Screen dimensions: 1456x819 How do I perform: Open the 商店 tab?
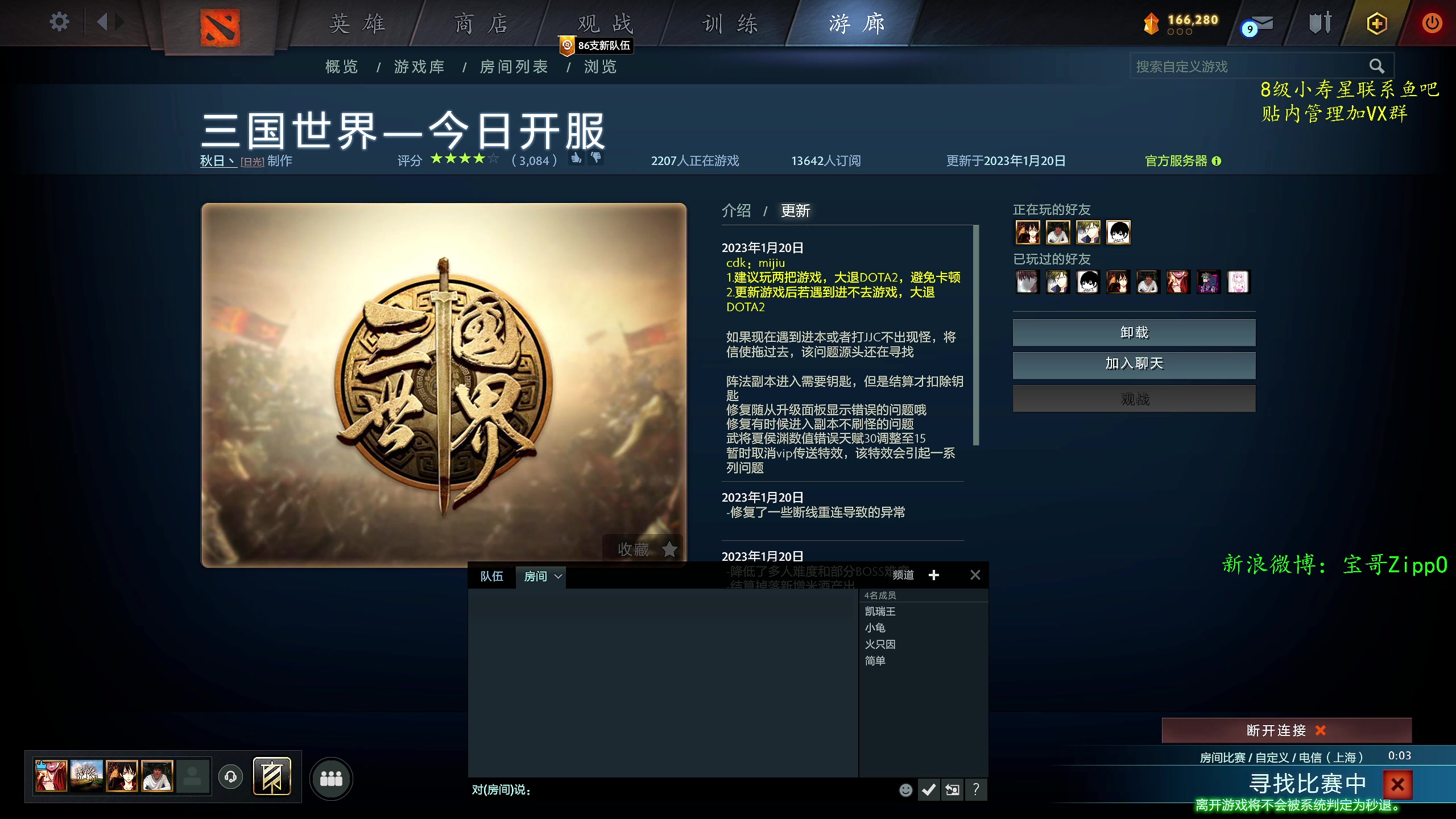pyautogui.click(x=481, y=24)
